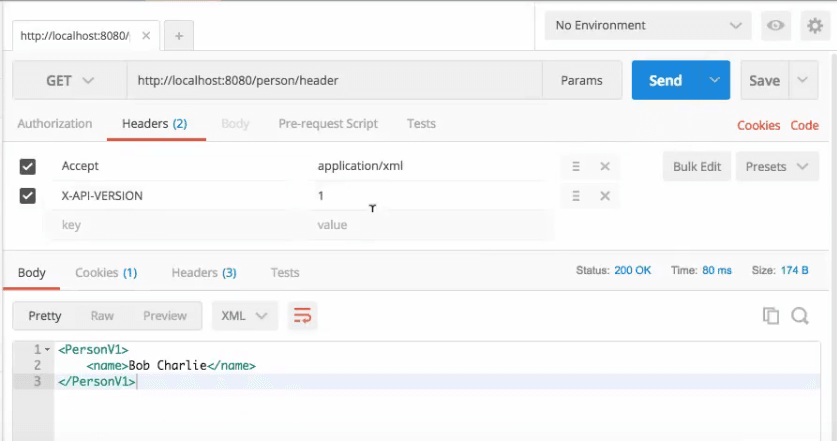Click line number 2 in gutter
The image size is (837, 441).
click(x=37, y=366)
